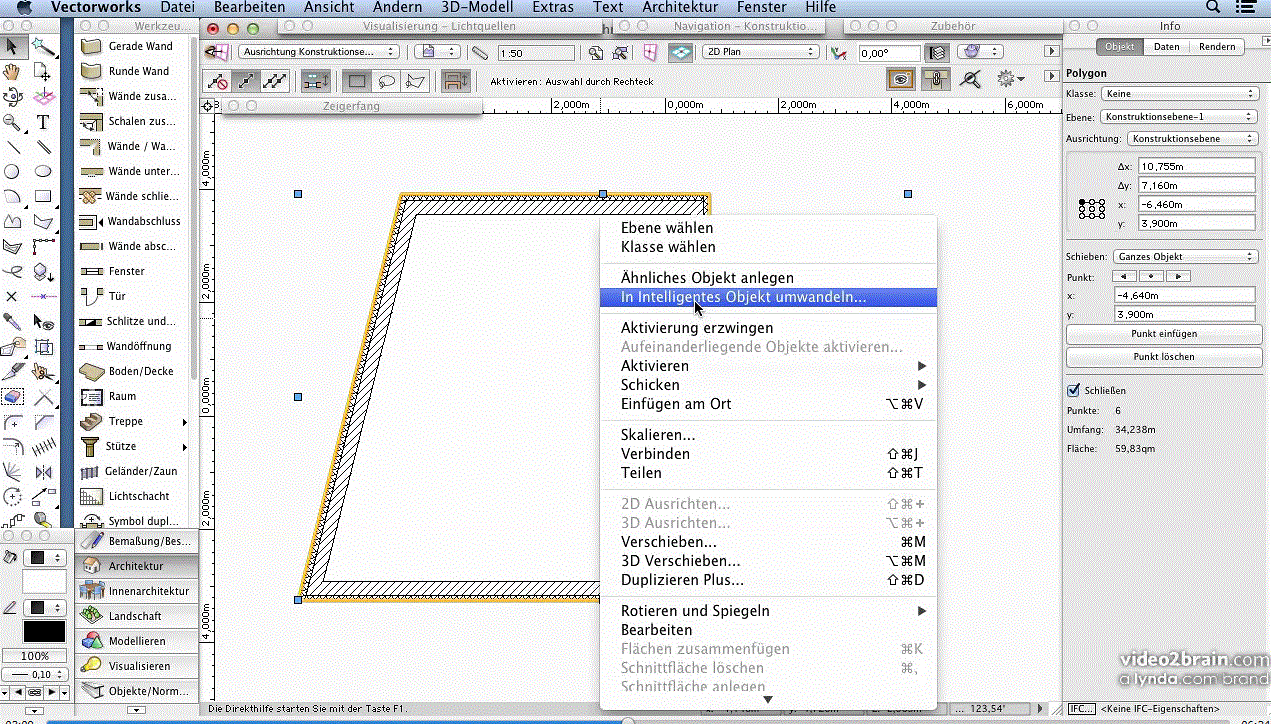Select the magic wand similar-objects tool

pyautogui.click(x=43, y=46)
